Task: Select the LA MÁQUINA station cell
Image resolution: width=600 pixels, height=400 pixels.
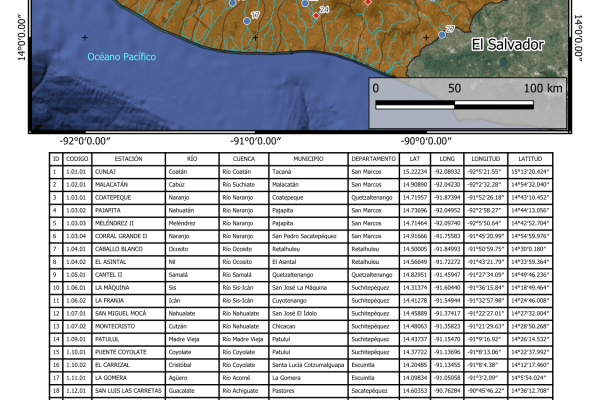Action: click(x=129, y=288)
